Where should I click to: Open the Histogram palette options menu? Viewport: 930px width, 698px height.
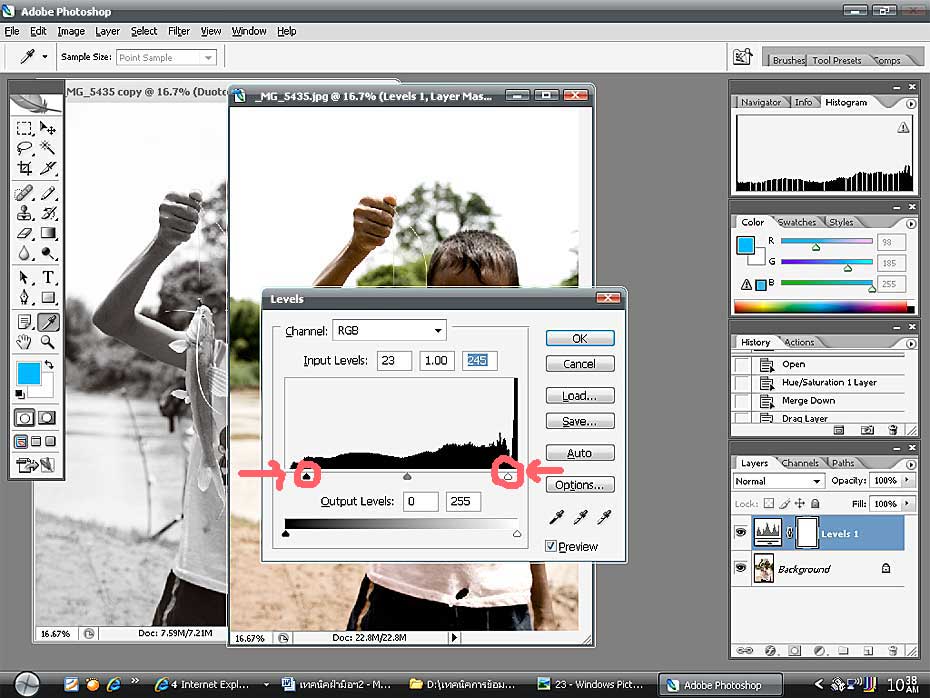click(x=911, y=104)
